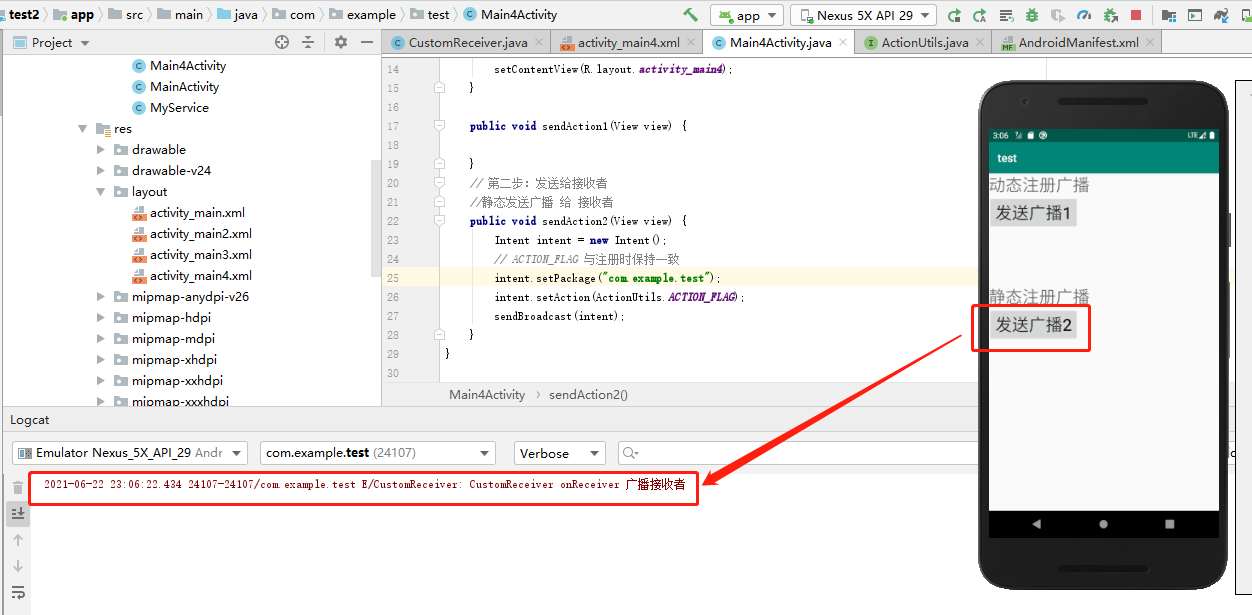The width and height of the screenshot is (1252, 615).
Task: Click the sendAction2() editor breadcrumb
Action: (x=588, y=395)
